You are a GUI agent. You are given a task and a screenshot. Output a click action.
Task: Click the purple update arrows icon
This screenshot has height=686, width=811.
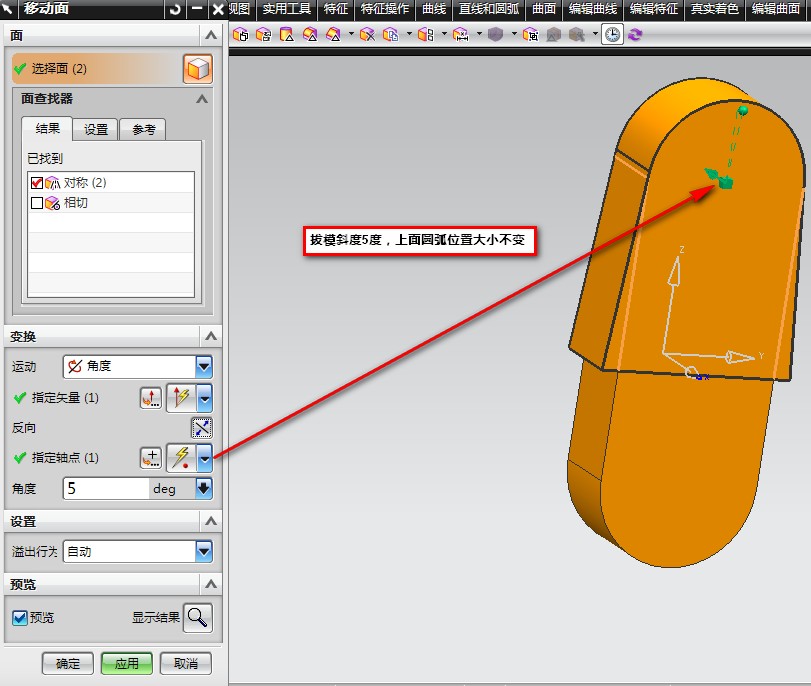pos(635,35)
